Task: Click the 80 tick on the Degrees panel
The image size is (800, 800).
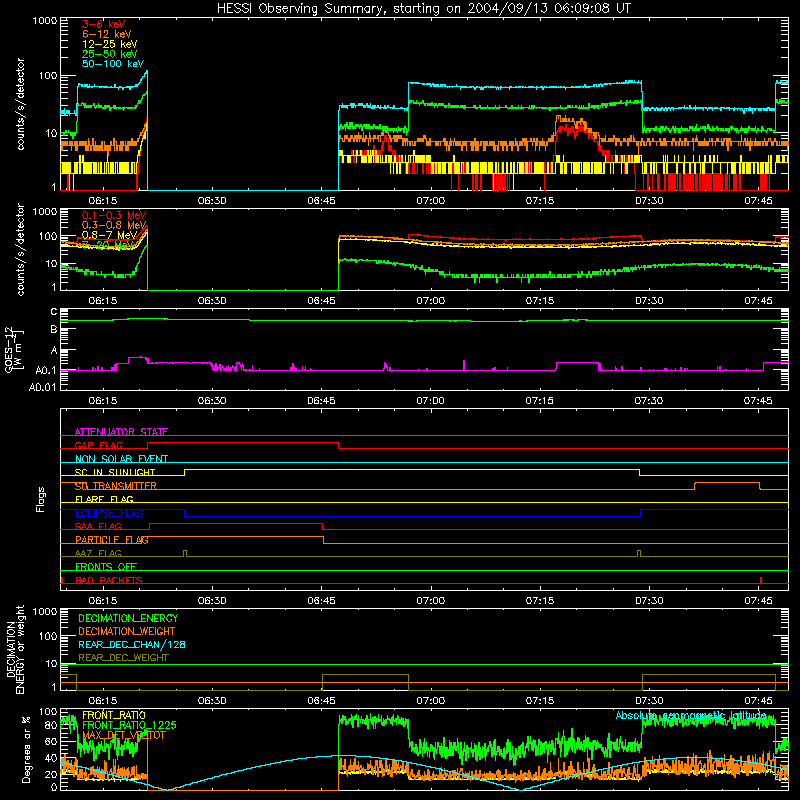Action: [x=51, y=726]
